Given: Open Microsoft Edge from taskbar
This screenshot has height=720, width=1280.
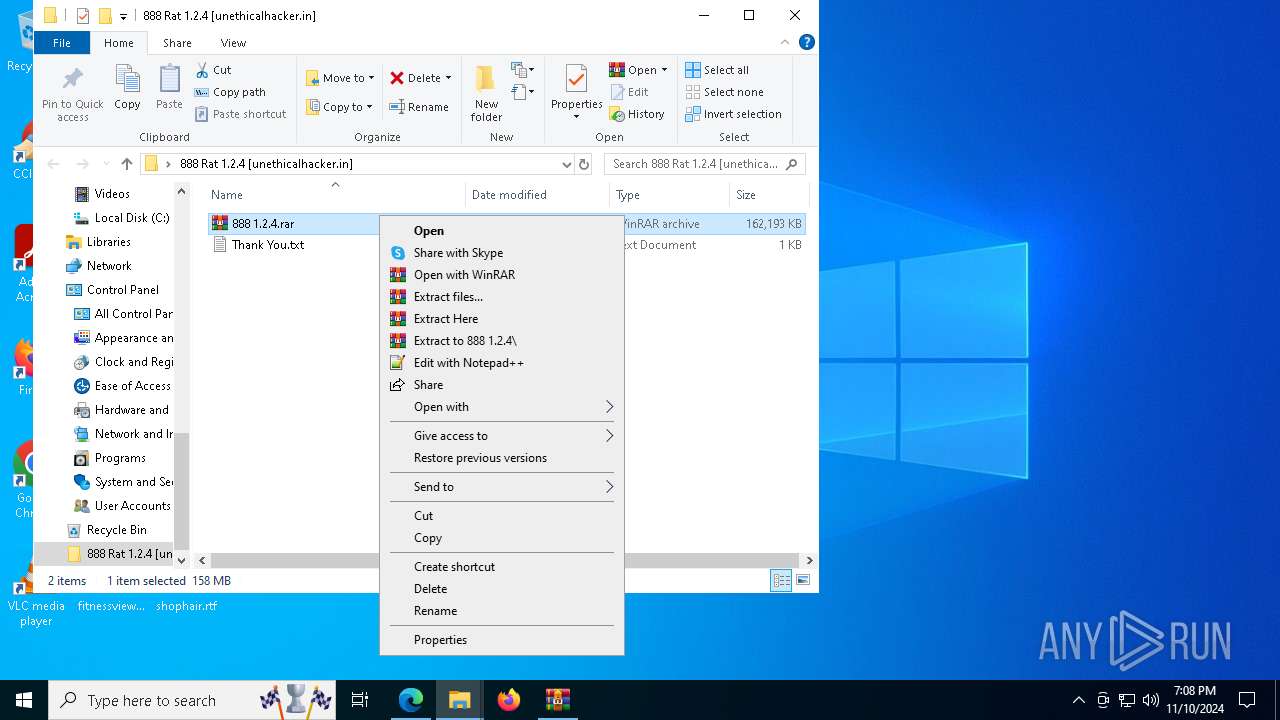Looking at the screenshot, I should [411, 700].
